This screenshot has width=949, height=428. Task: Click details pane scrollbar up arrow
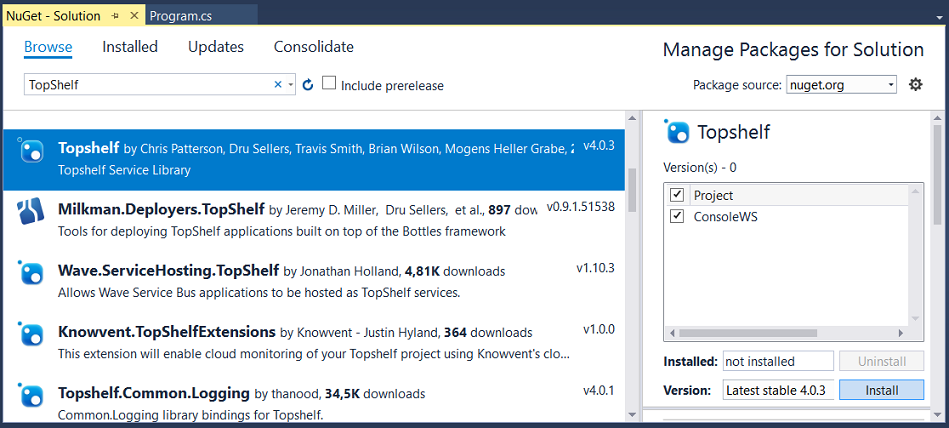click(x=938, y=119)
